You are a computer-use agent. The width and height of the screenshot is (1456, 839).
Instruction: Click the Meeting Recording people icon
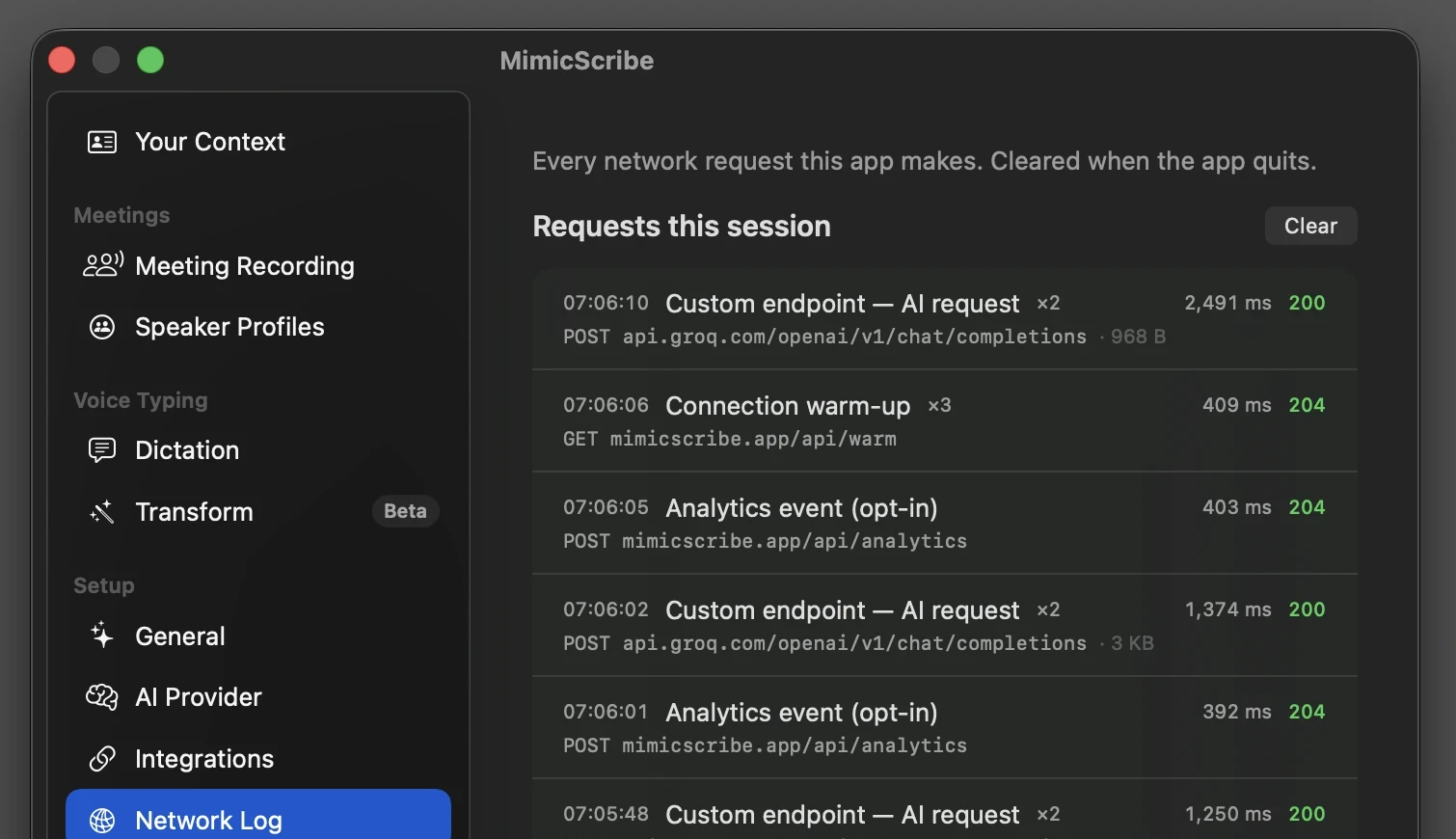[103, 265]
